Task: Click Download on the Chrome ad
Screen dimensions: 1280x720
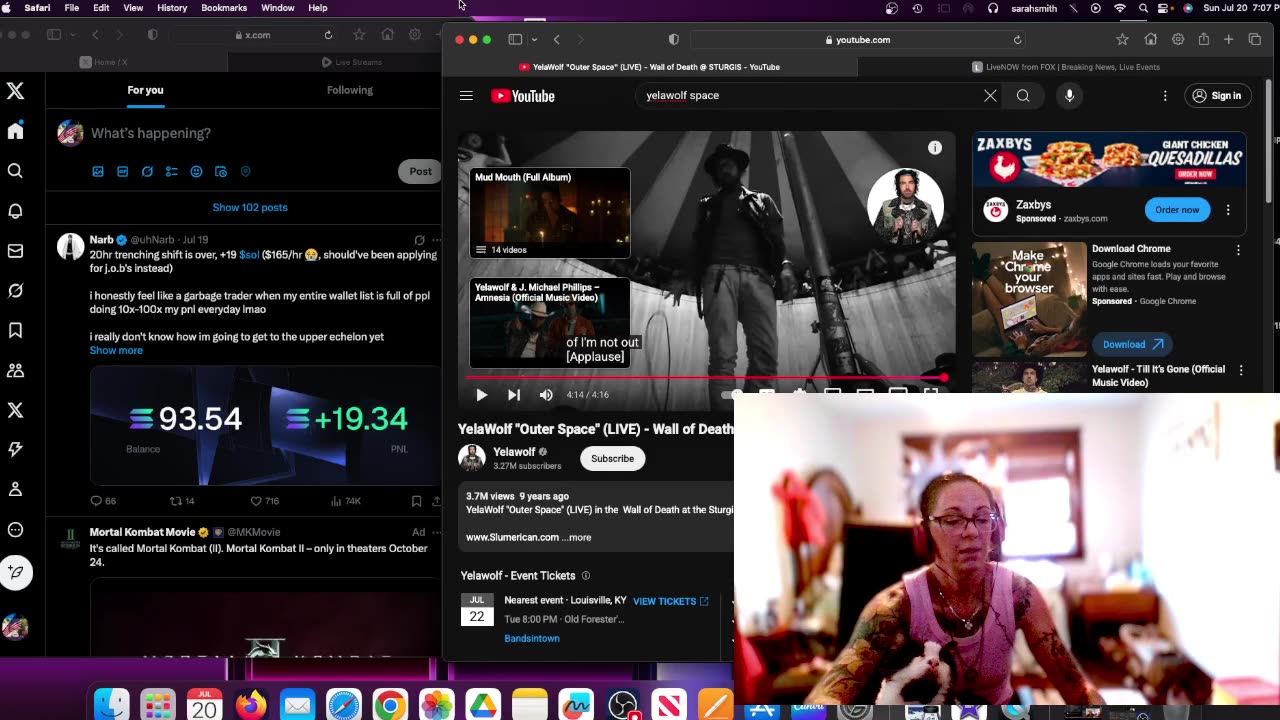Action: click(x=1132, y=345)
